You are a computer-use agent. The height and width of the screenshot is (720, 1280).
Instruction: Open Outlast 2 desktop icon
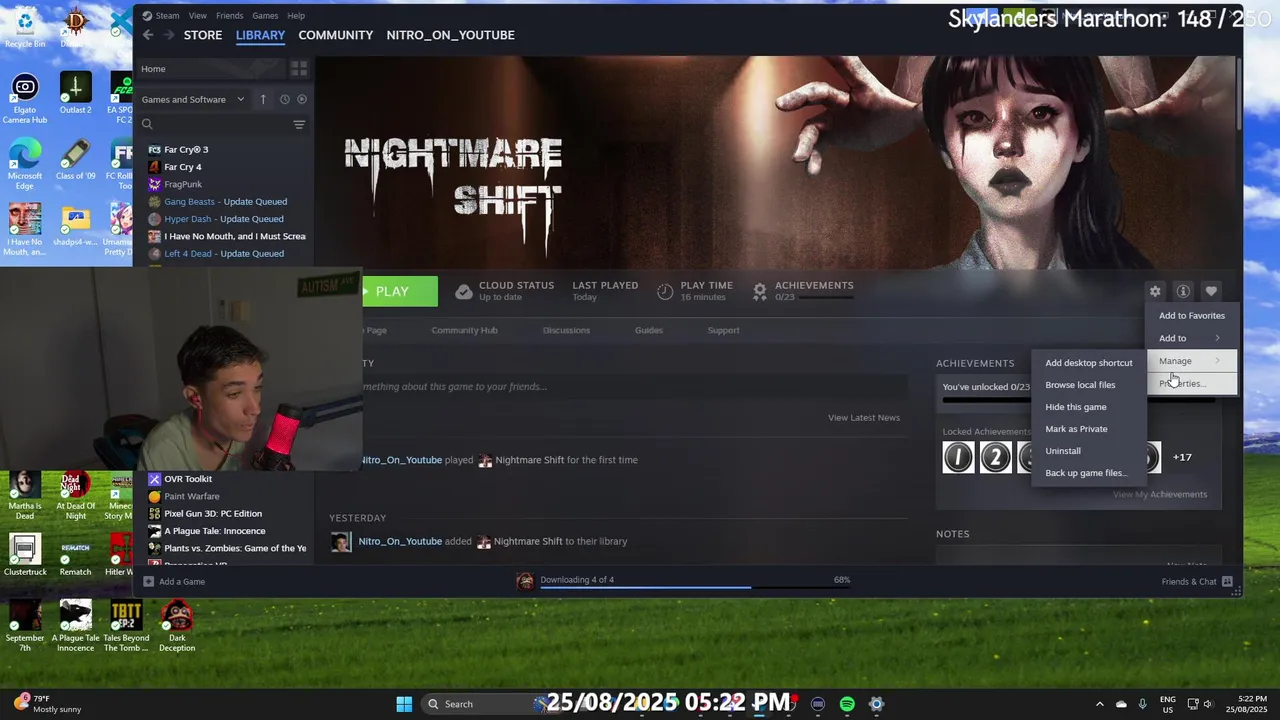pyautogui.click(x=75, y=93)
